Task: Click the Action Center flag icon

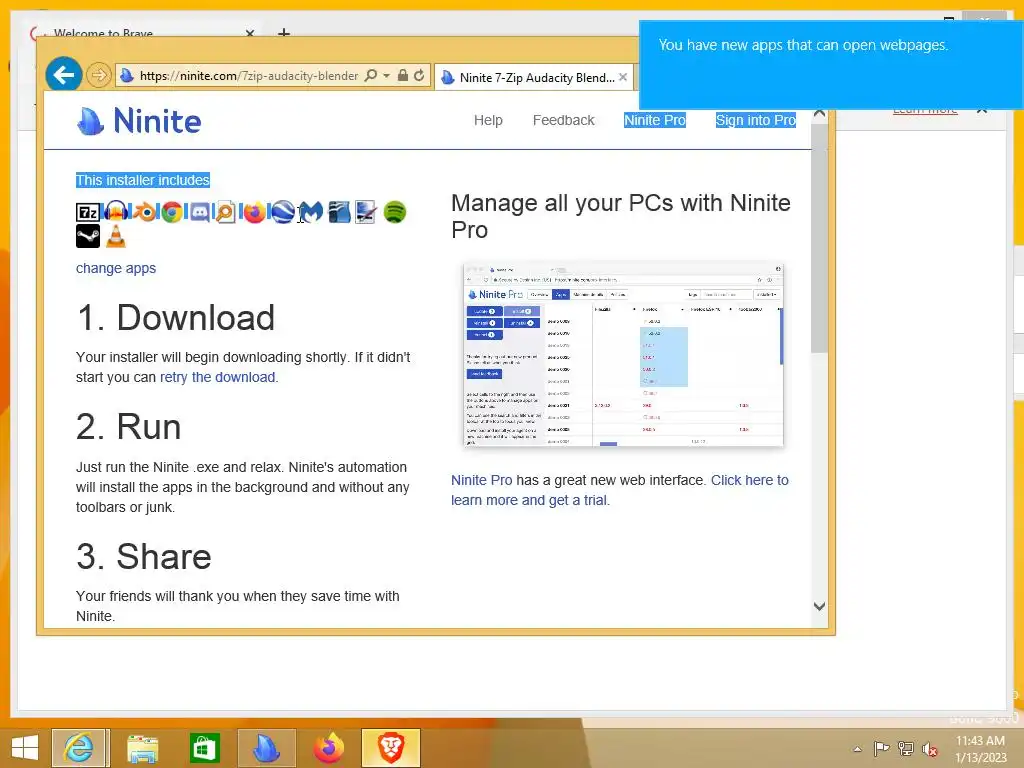Action: 881,748
